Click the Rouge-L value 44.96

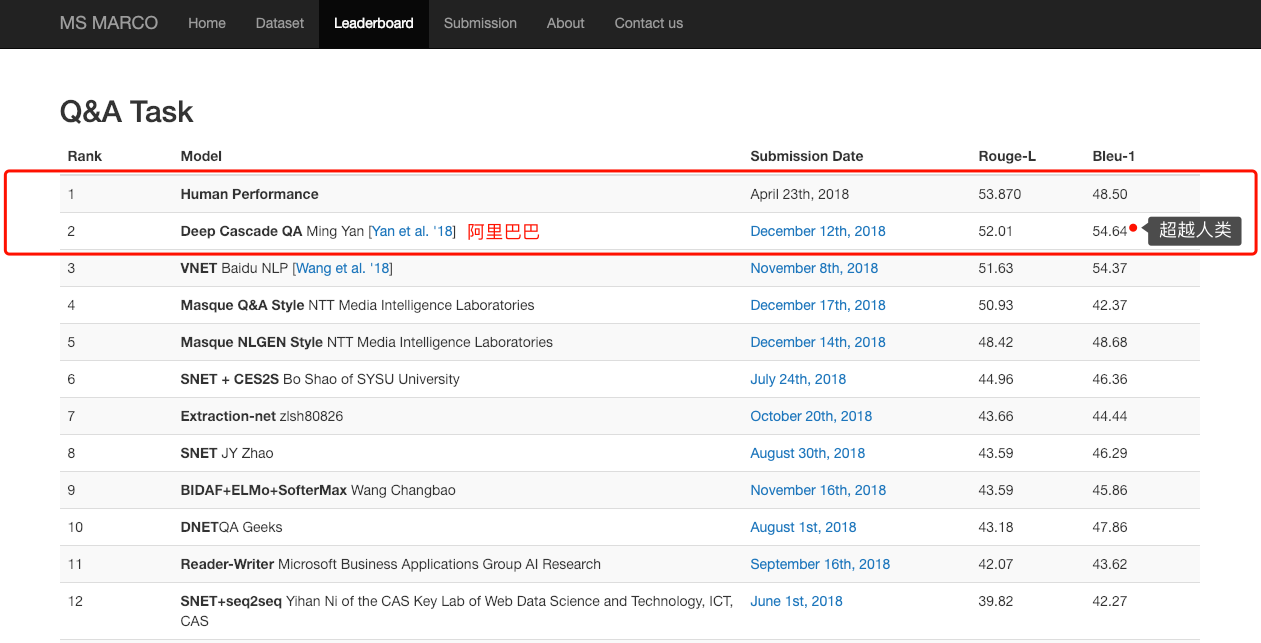[x=996, y=379]
